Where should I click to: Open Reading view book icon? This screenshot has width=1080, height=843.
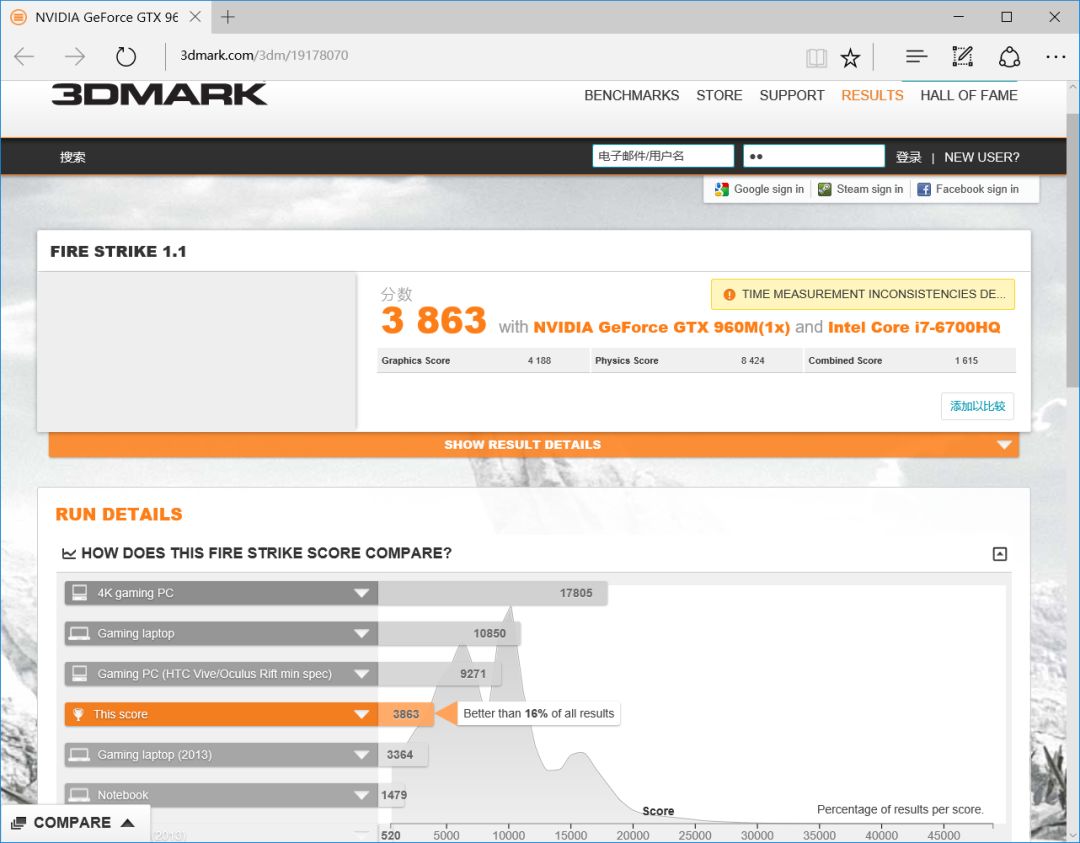tap(816, 58)
